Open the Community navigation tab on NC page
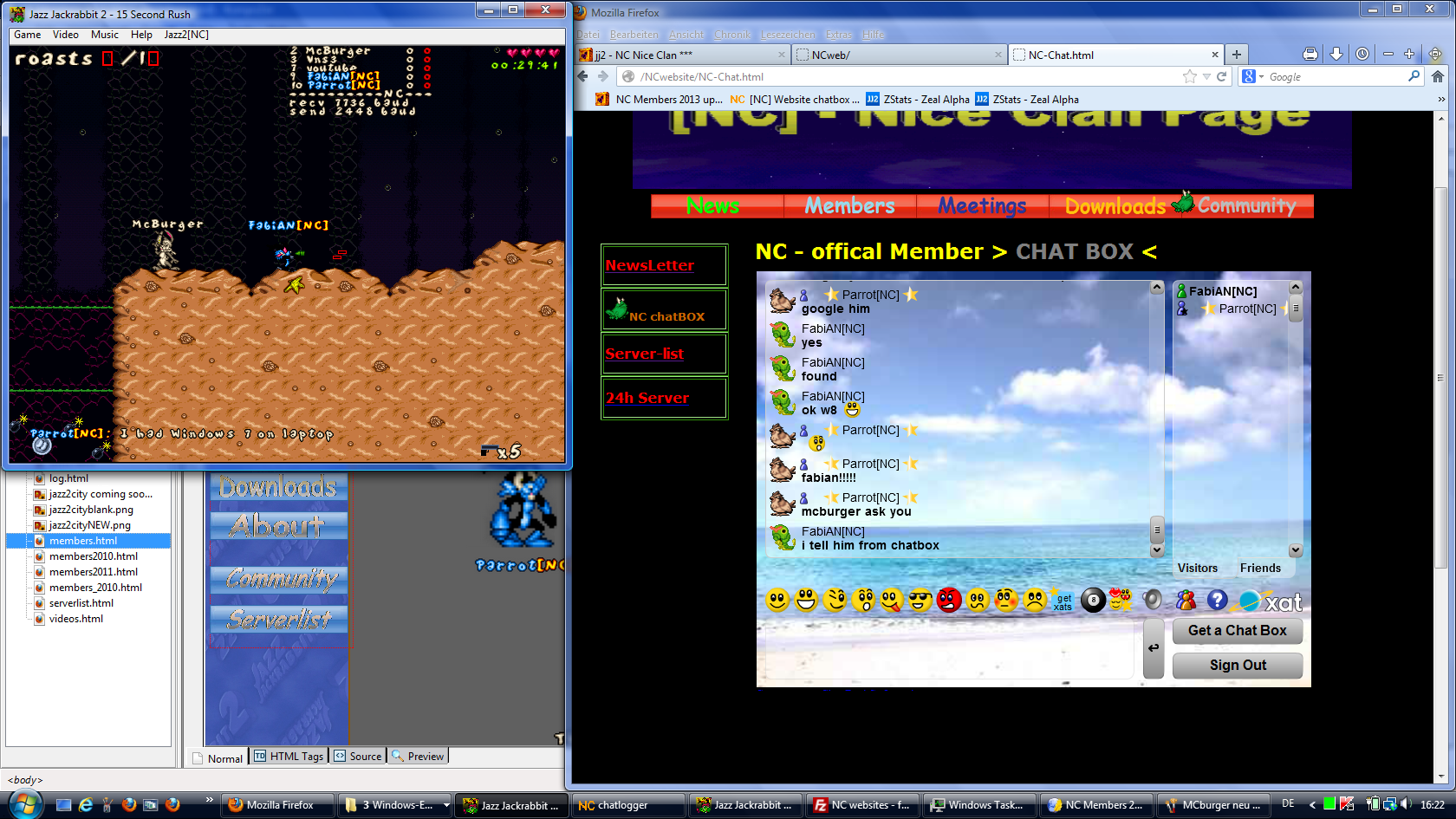 (1247, 206)
